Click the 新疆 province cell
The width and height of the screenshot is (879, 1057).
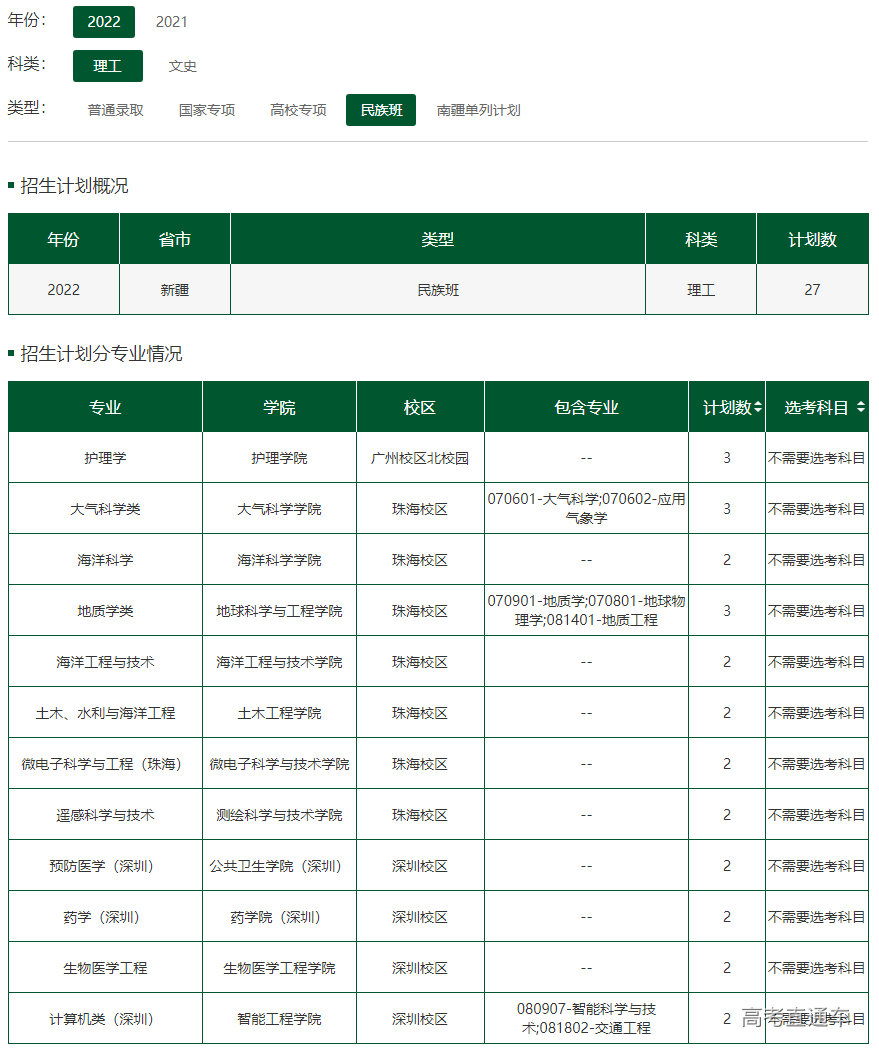coord(175,288)
